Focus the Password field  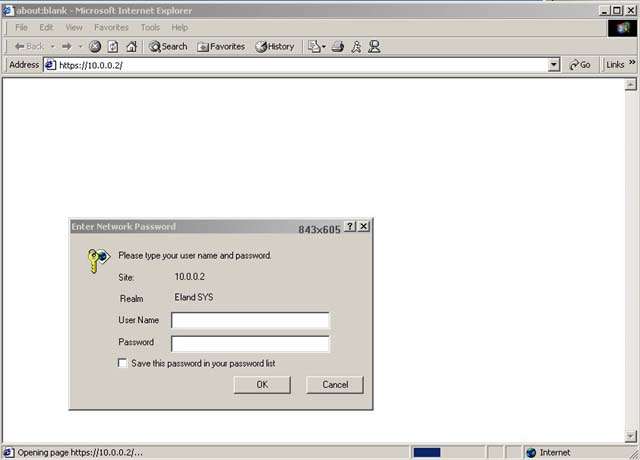(x=250, y=344)
